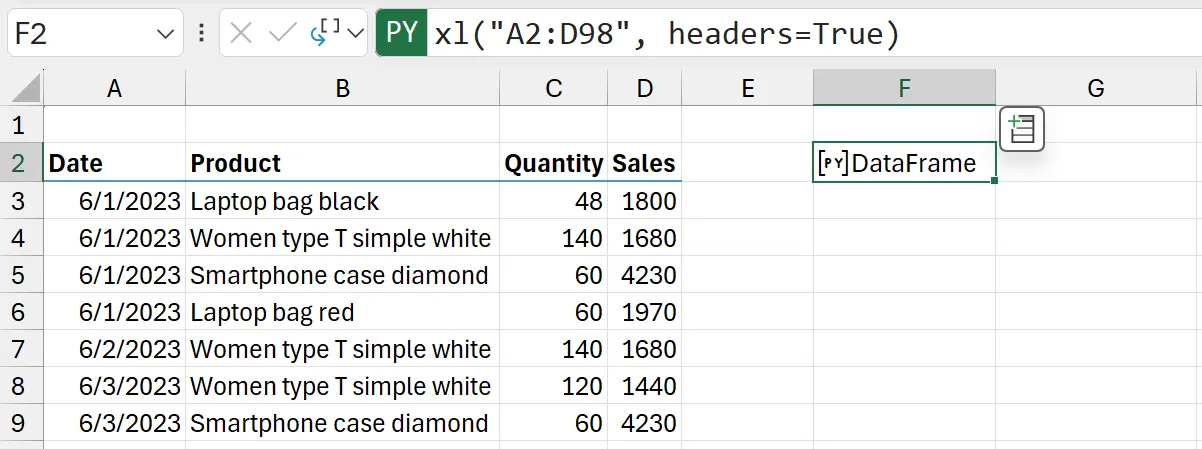Image resolution: width=1202 pixels, height=449 pixels.
Task: Select column F header
Action: pos(904,88)
